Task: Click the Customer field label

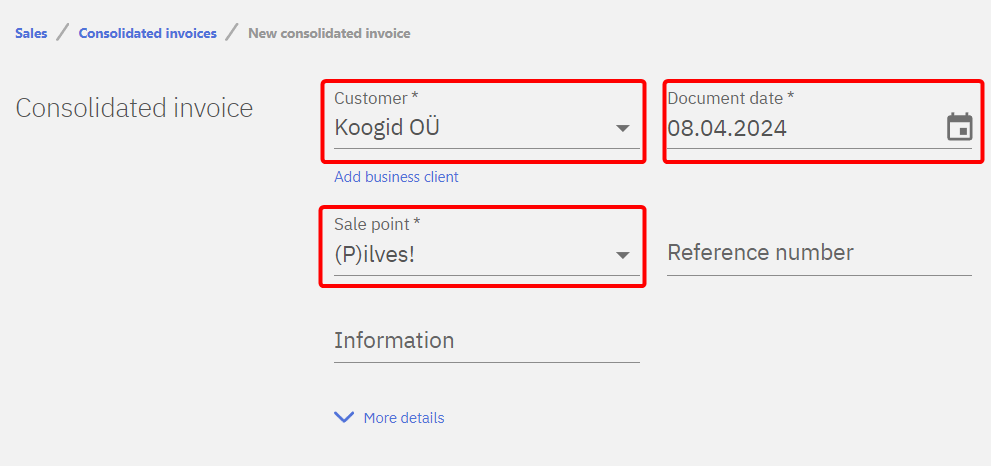Action: 376,98
